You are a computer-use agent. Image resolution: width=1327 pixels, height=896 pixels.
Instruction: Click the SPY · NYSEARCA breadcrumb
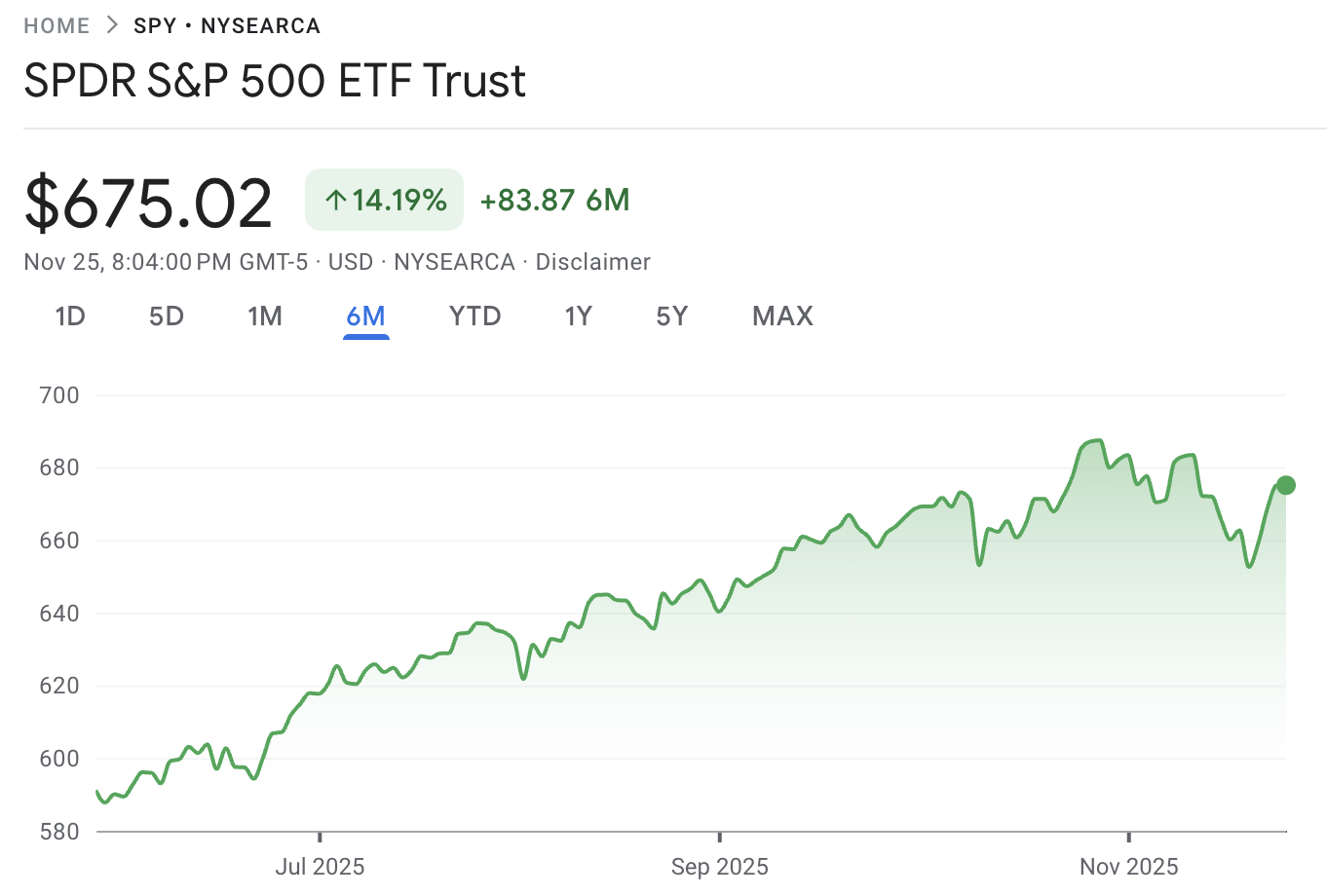pos(226,24)
